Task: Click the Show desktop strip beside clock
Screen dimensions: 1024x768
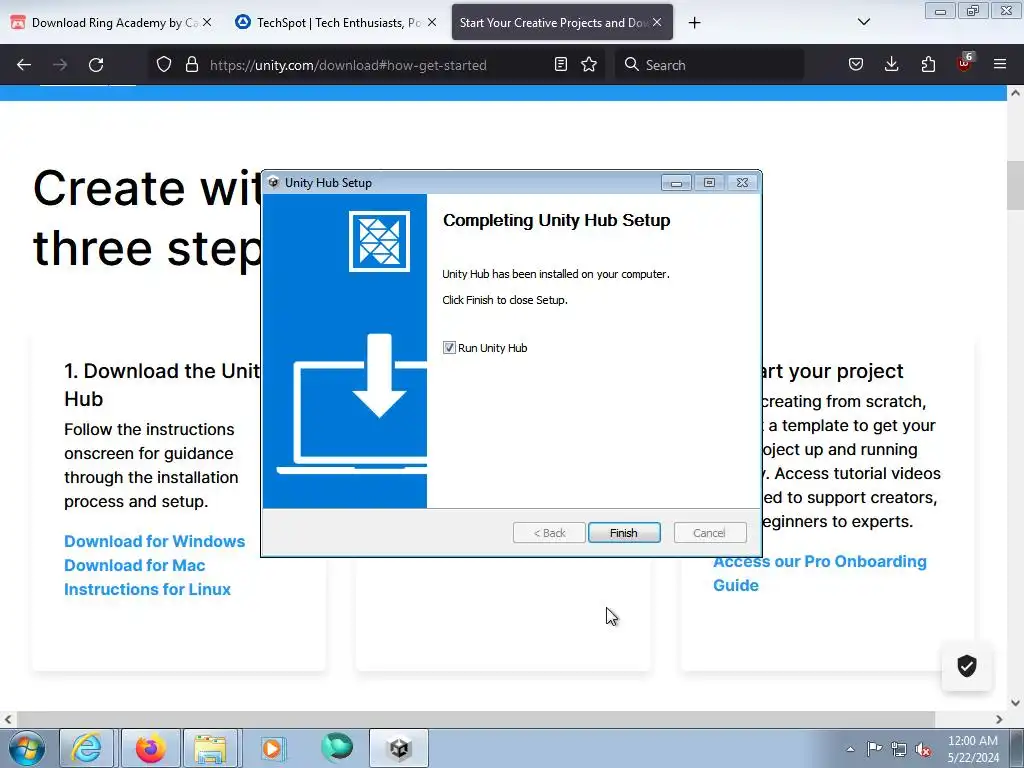Action: pyautogui.click(x=1016, y=748)
